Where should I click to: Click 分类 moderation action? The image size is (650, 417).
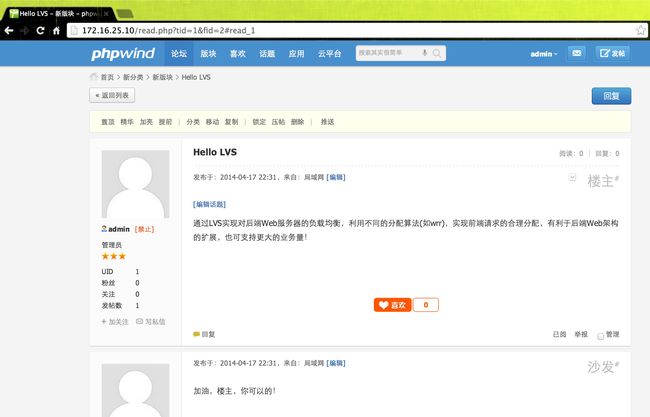pyautogui.click(x=193, y=122)
